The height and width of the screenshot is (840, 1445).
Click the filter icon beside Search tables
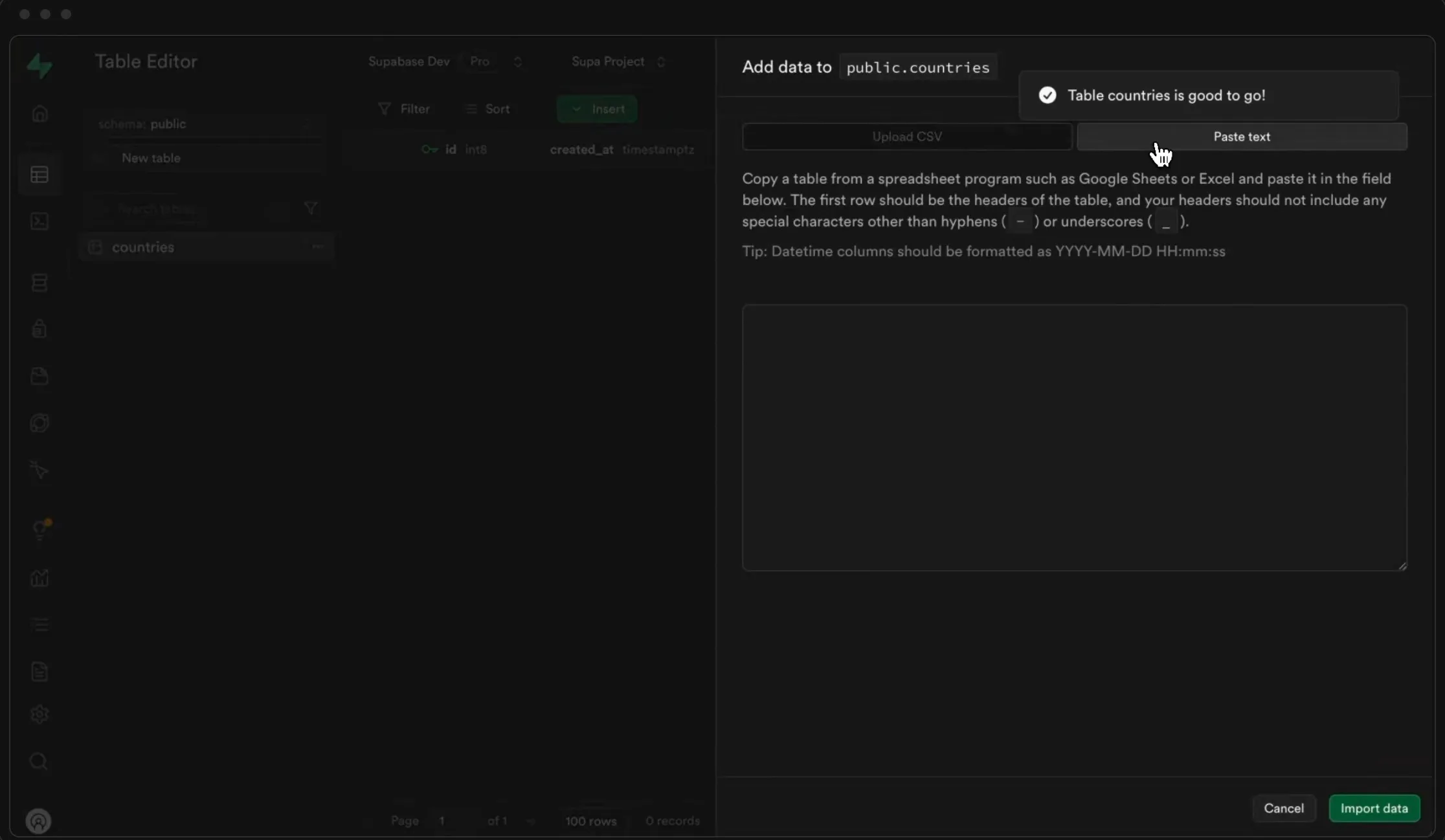pos(311,208)
